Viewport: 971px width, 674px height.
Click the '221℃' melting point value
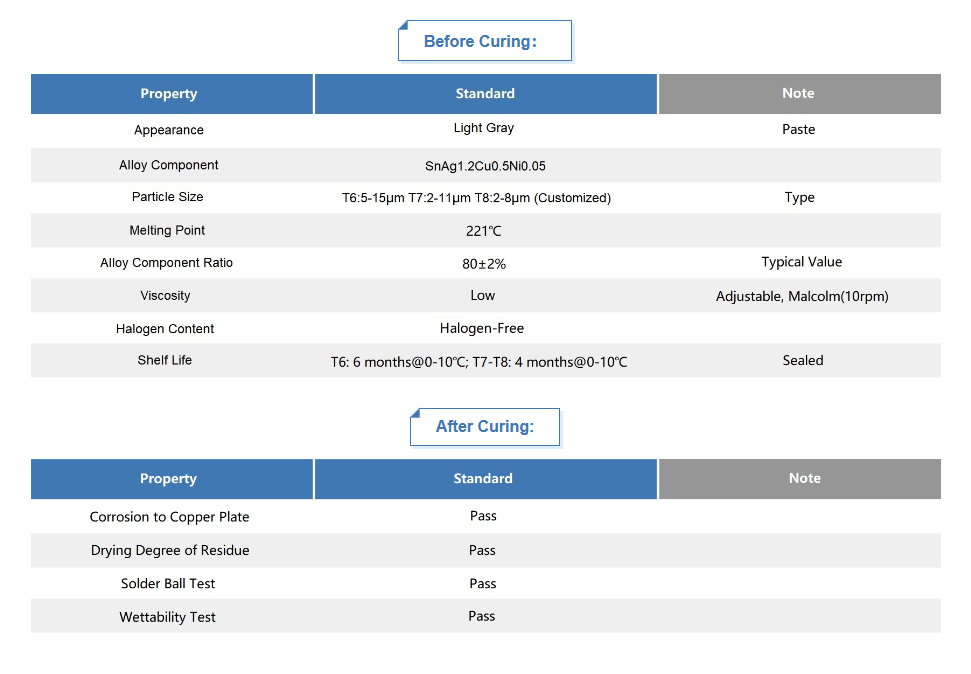[x=484, y=231]
